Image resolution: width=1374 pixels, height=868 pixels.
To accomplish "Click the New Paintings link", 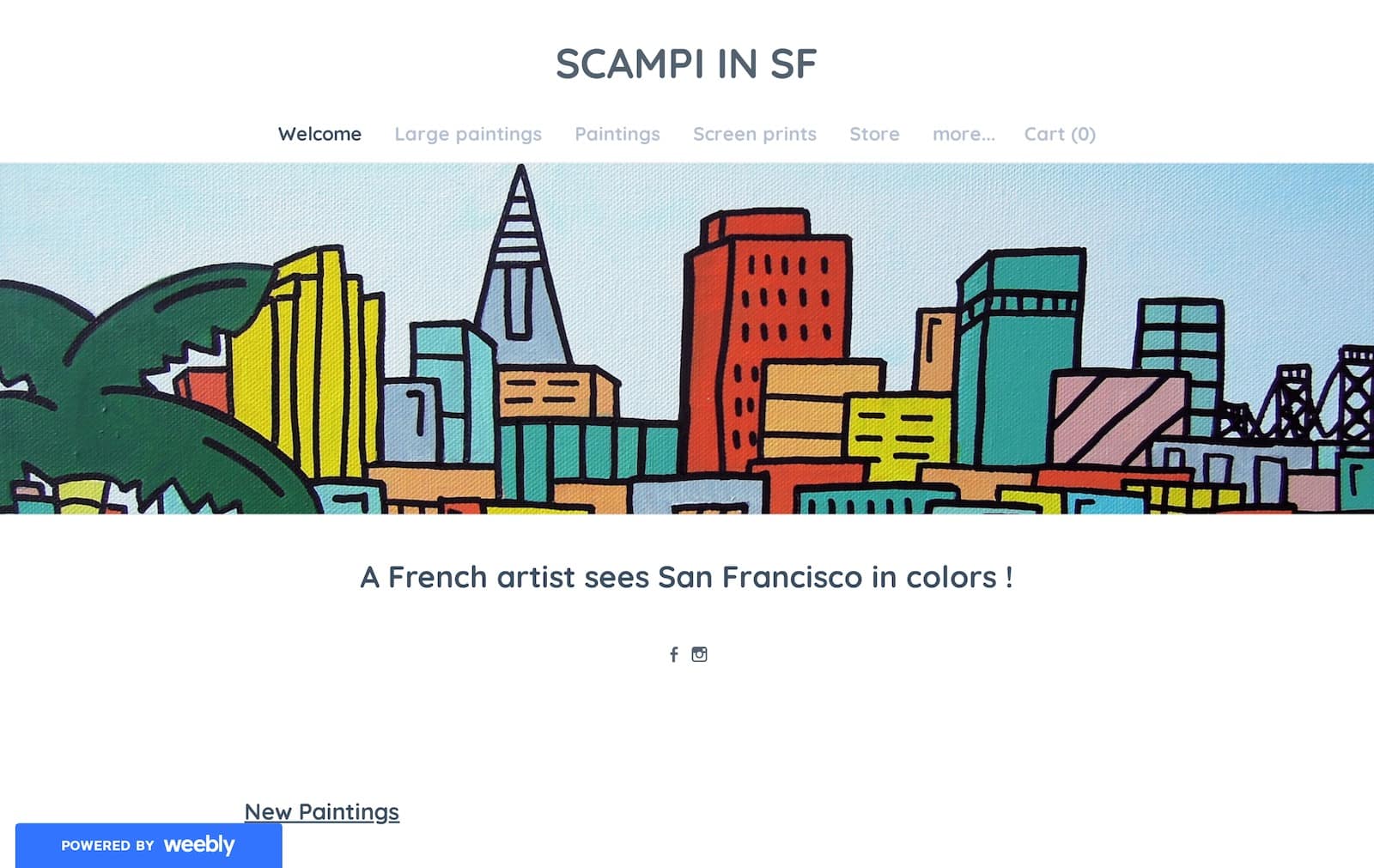I will (x=322, y=810).
